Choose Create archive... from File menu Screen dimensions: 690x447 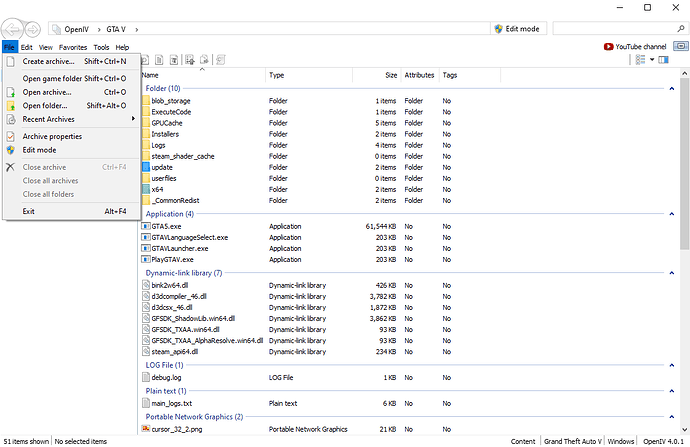(72, 62)
